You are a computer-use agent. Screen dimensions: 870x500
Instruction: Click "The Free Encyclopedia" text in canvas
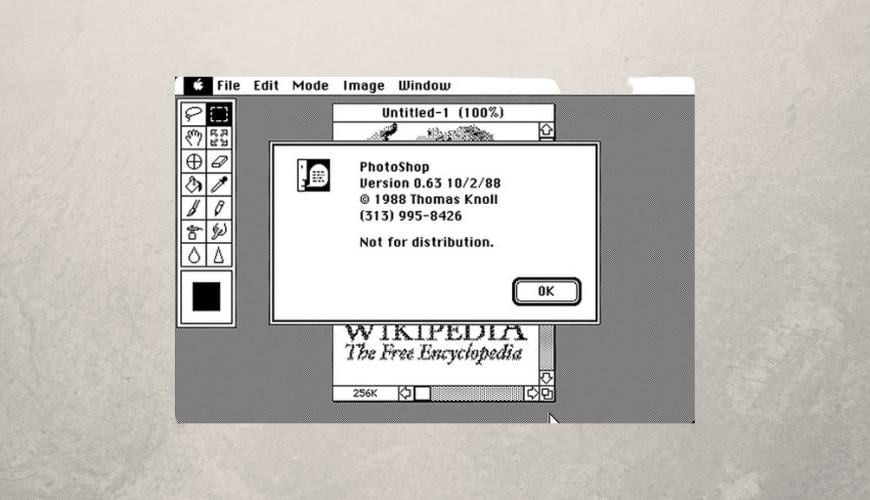point(433,353)
